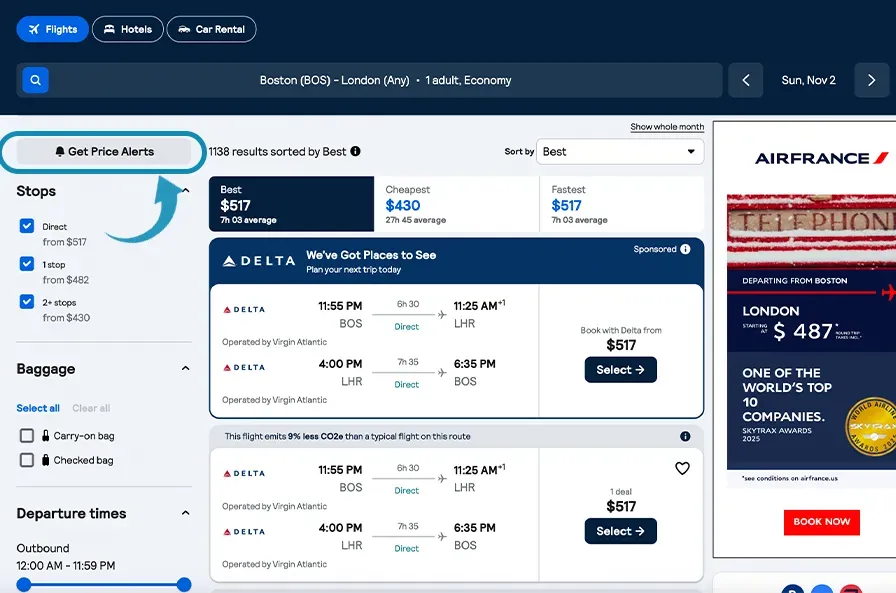Enable the Carry-on bag filter
This screenshot has width=896, height=593.
[x=27, y=434]
